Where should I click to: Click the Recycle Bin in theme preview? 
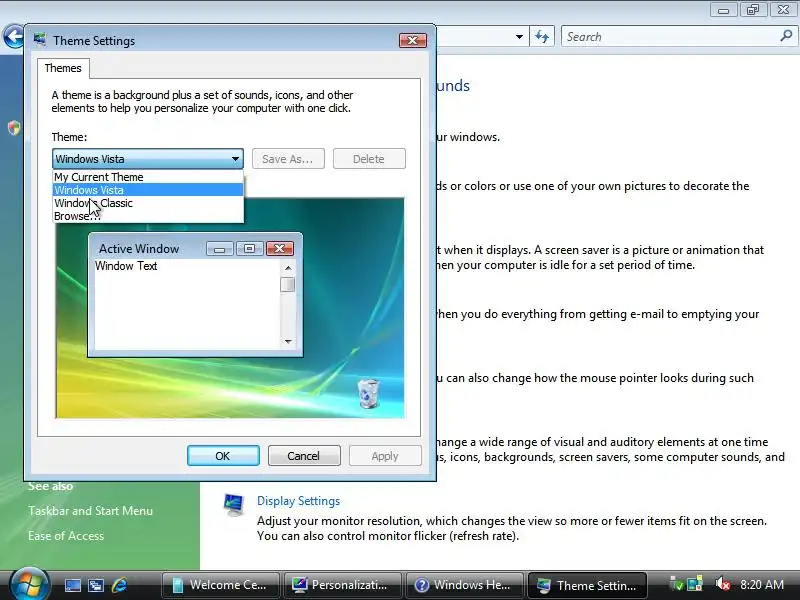(368, 393)
